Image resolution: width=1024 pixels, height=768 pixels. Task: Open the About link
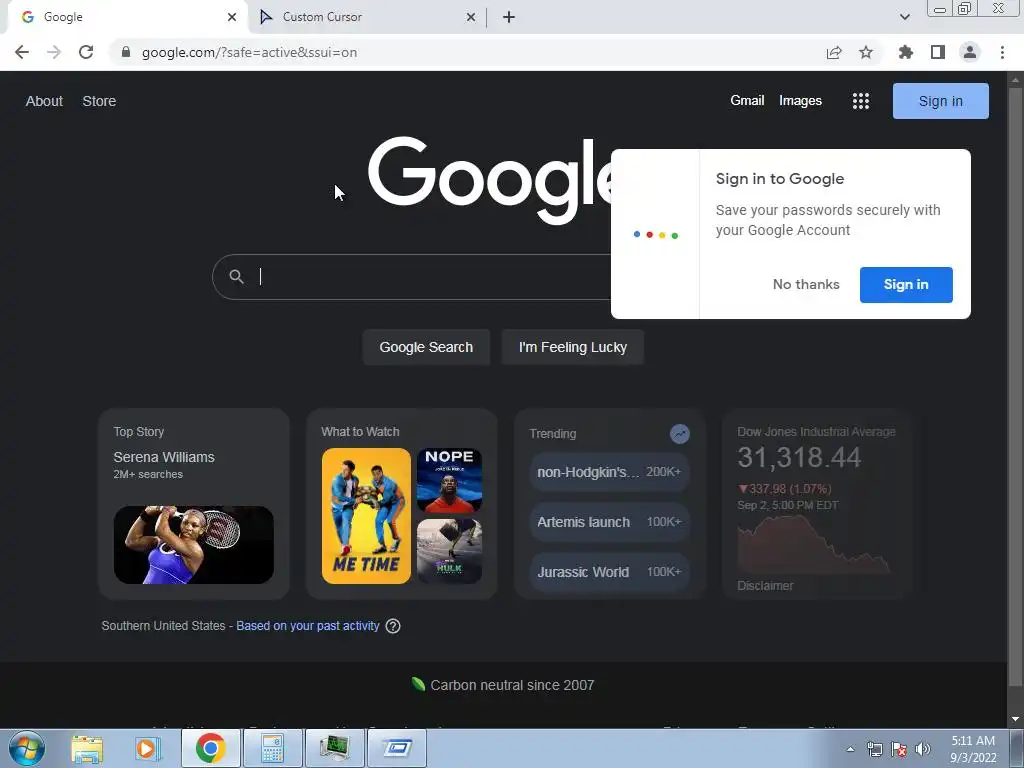[x=44, y=101]
